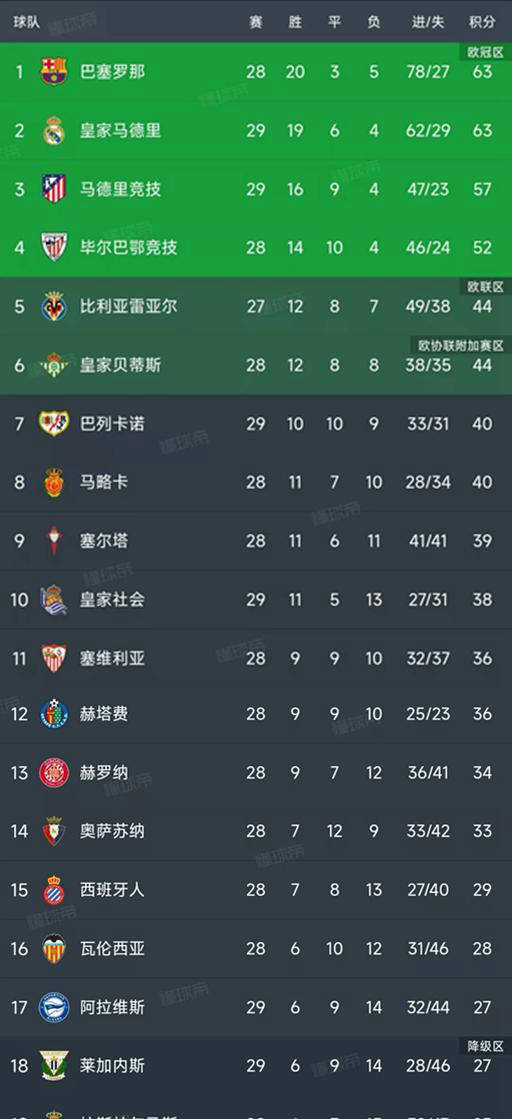Viewport: 512px width, 1119px height.
Task: Open team name 赫塔费
Action: coord(104,714)
